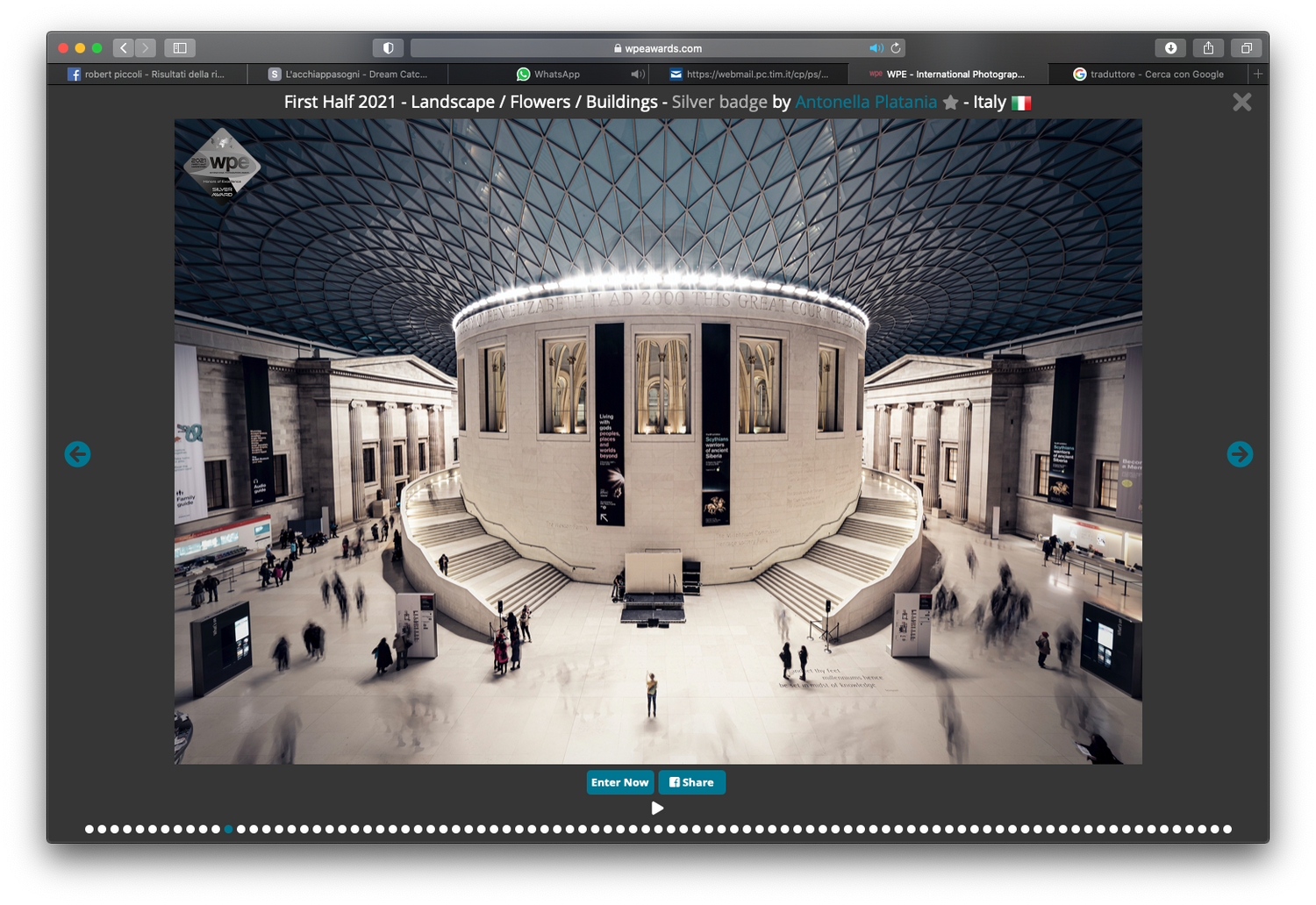The image size is (1316, 905).
Task: Close the photo lightbox with X
Action: (x=1242, y=102)
